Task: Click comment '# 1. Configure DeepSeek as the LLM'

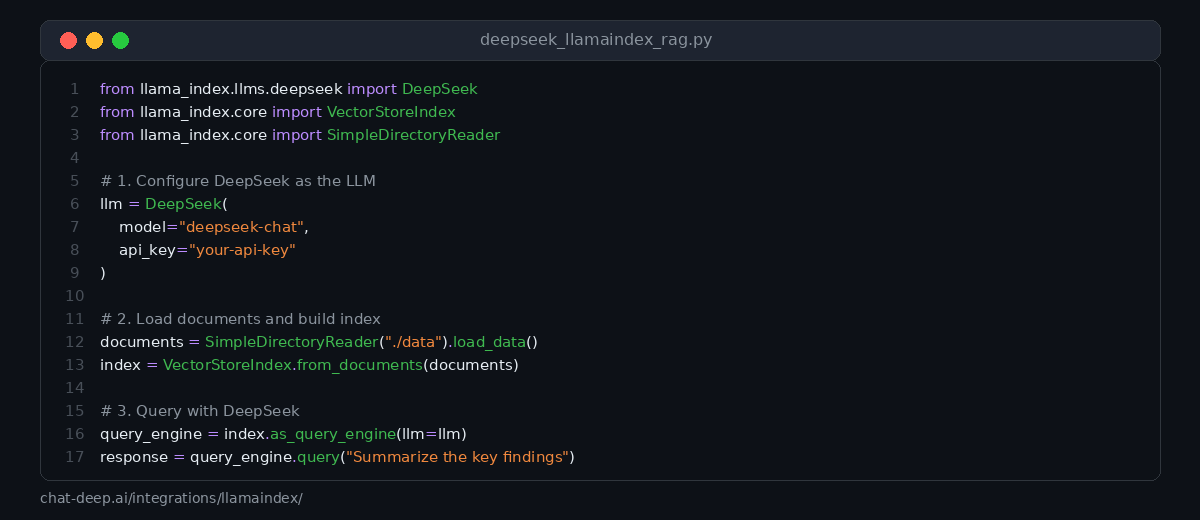Action: click(x=238, y=181)
